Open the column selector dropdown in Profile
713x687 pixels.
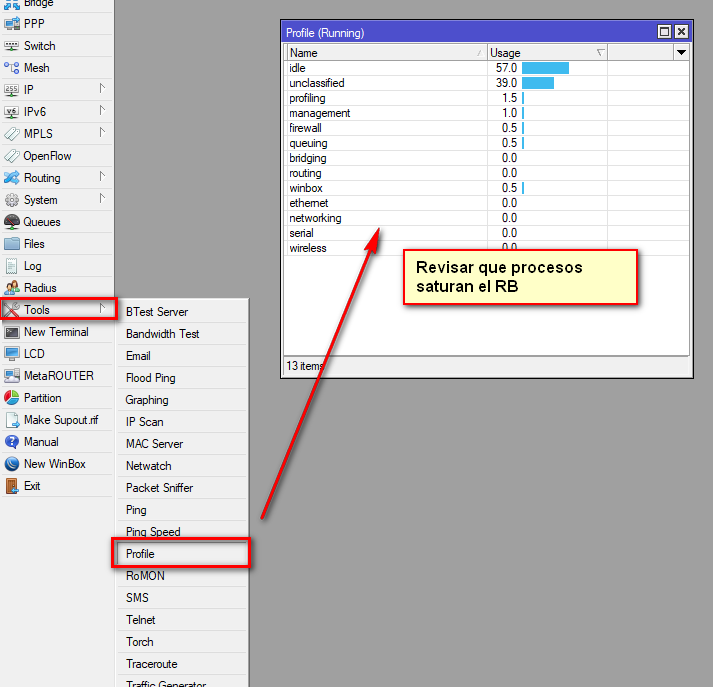tap(681, 52)
